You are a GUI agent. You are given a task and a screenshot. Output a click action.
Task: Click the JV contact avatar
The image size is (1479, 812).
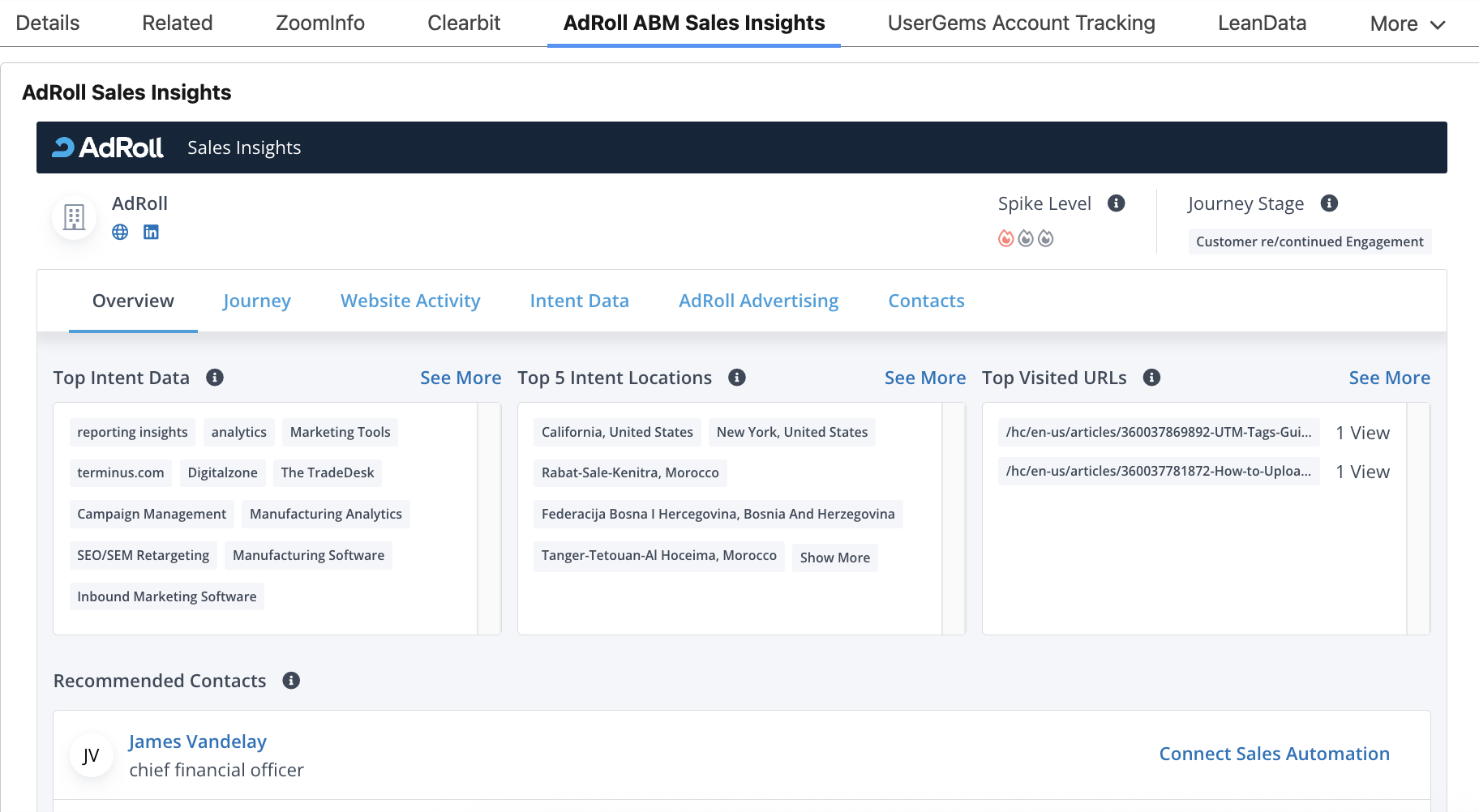click(x=91, y=755)
